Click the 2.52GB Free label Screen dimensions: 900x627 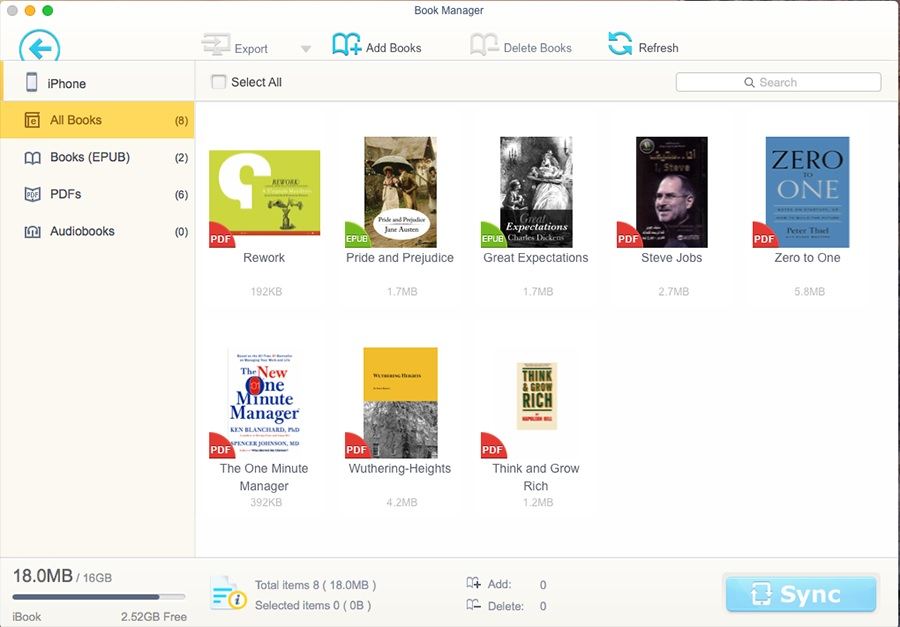point(154,617)
